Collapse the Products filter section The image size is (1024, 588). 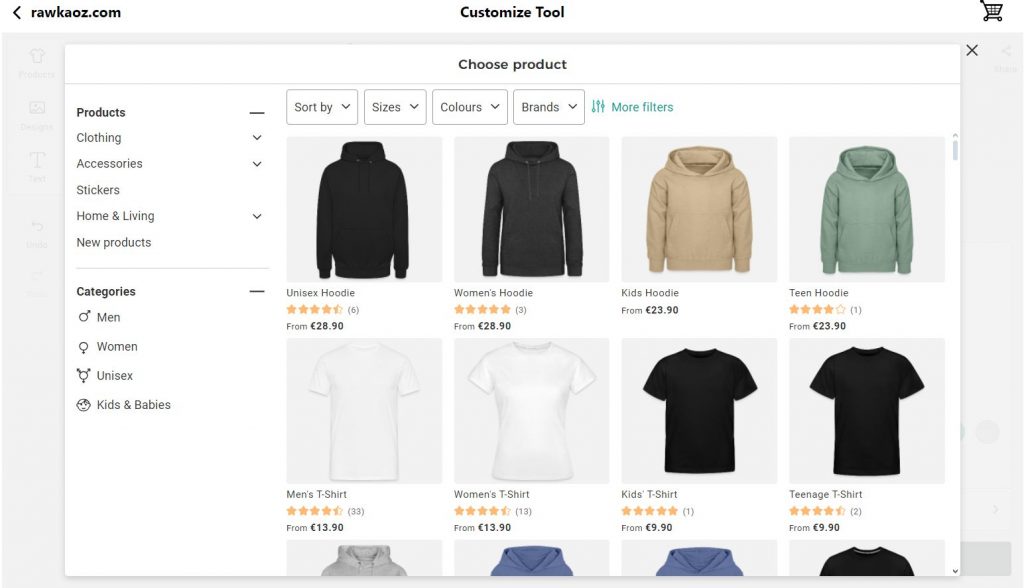[257, 111]
